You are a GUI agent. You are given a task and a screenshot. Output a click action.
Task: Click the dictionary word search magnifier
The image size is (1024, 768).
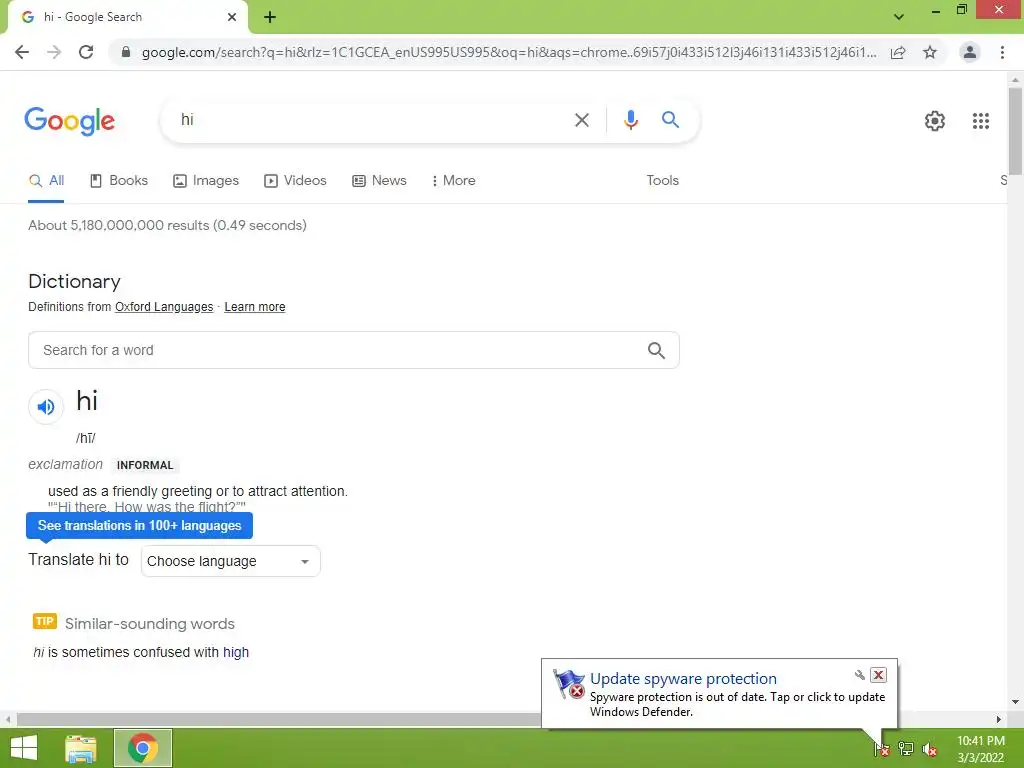[x=656, y=351]
